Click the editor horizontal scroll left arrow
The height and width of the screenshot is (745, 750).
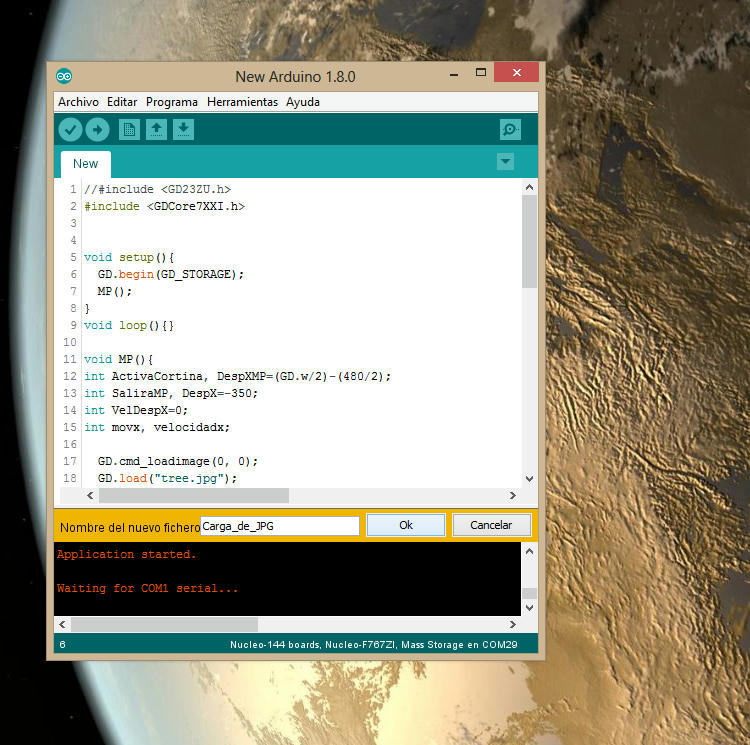(x=90, y=495)
